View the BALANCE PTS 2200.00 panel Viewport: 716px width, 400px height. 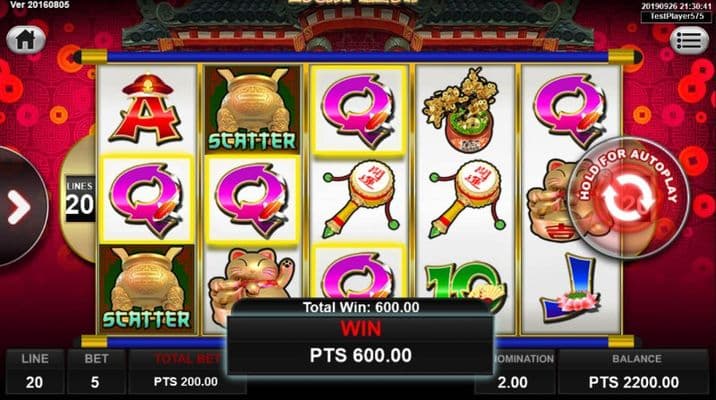pyautogui.click(x=634, y=372)
